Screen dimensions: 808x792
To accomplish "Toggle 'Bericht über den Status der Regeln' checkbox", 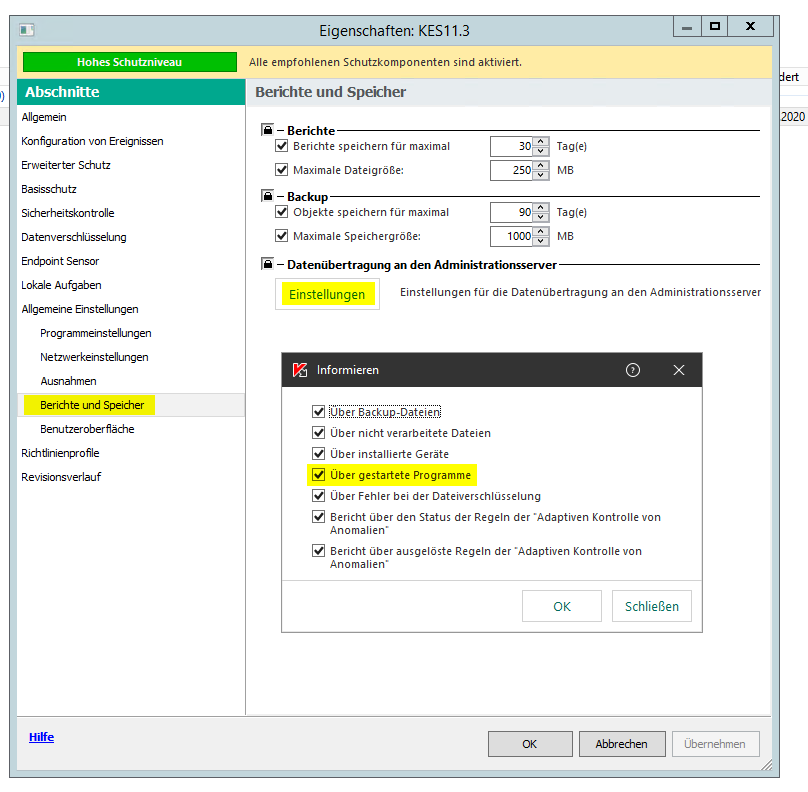I will 318,517.
